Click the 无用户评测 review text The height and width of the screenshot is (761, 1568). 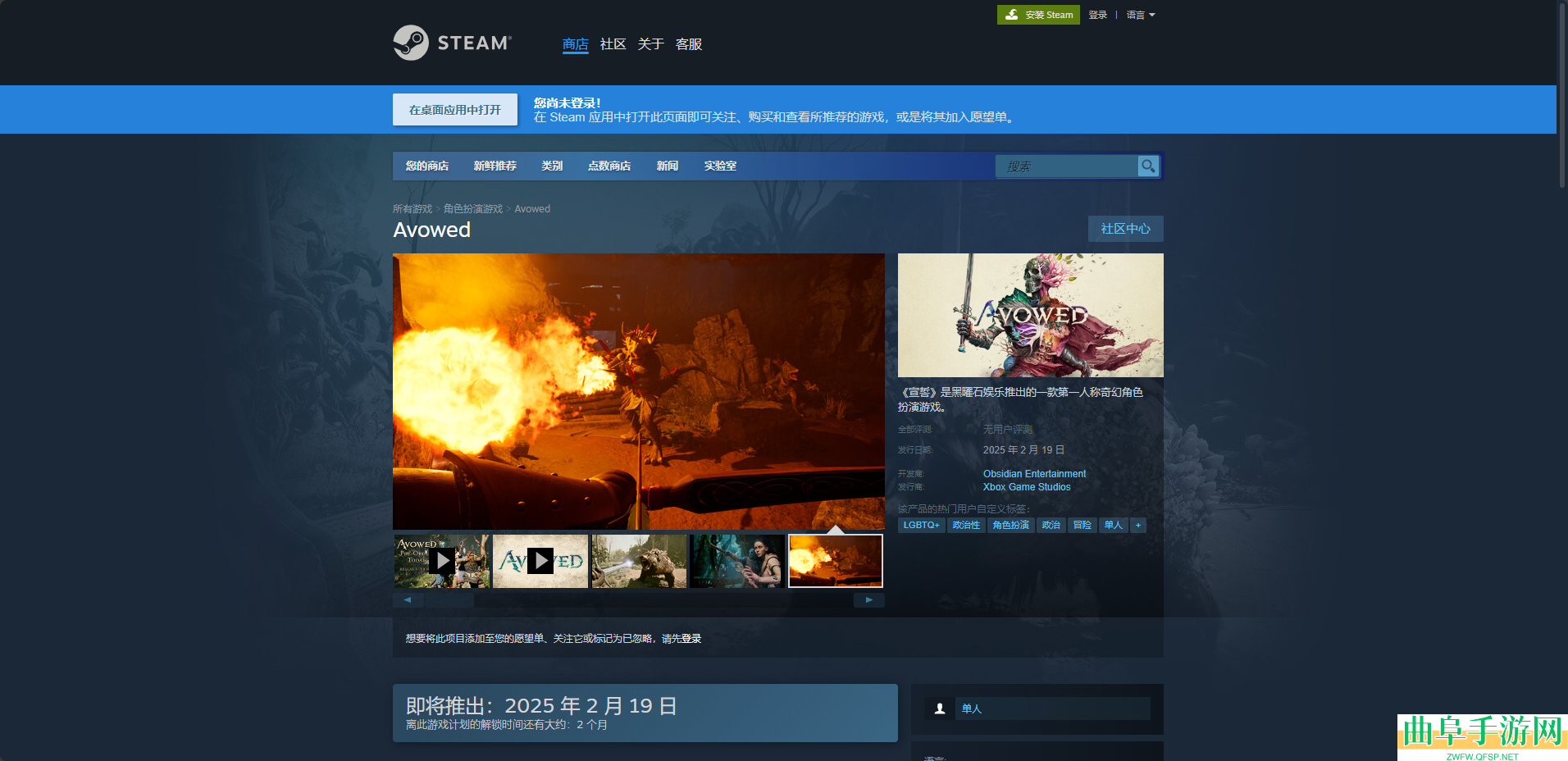click(1008, 430)
